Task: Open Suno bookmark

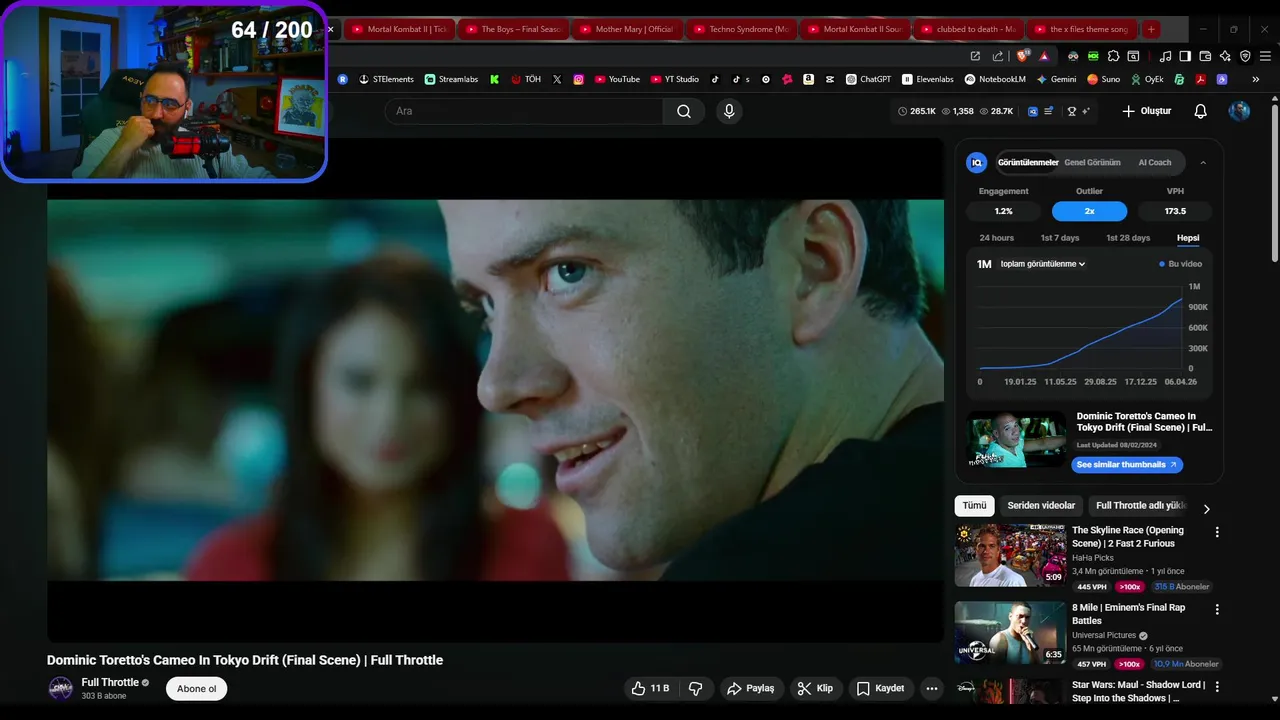Action: (1104, 79)
